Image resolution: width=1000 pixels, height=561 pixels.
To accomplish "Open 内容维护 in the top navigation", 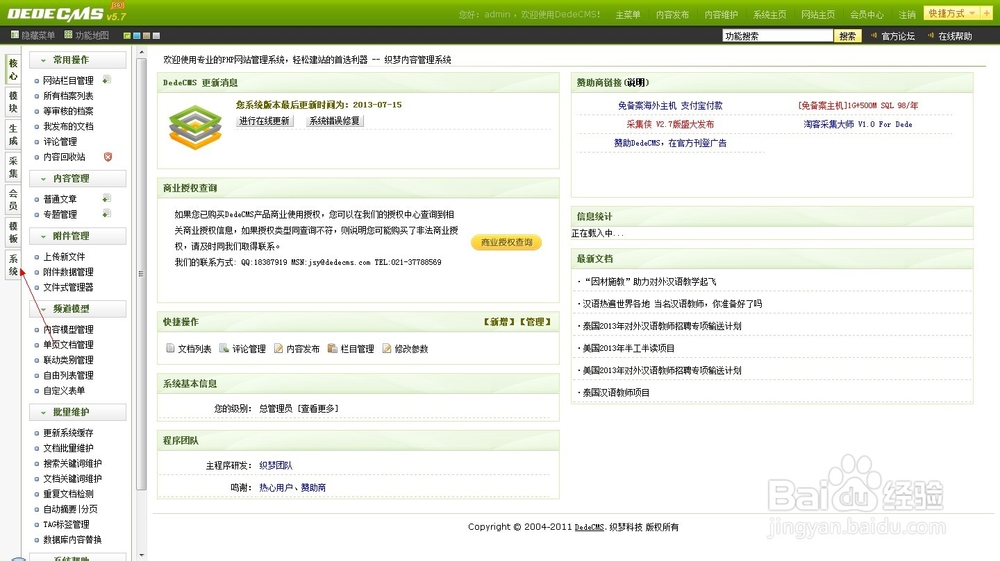I will 721,15.
